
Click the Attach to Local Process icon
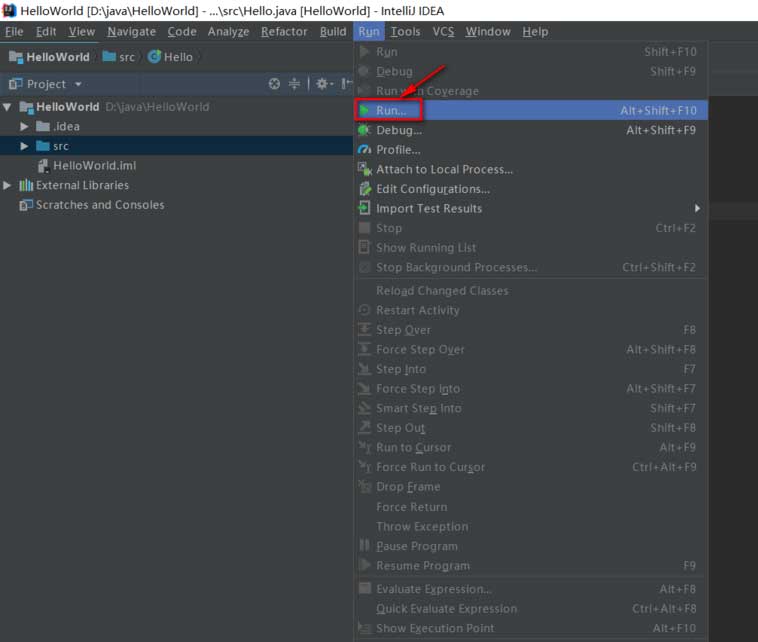[x=364, y=169]
